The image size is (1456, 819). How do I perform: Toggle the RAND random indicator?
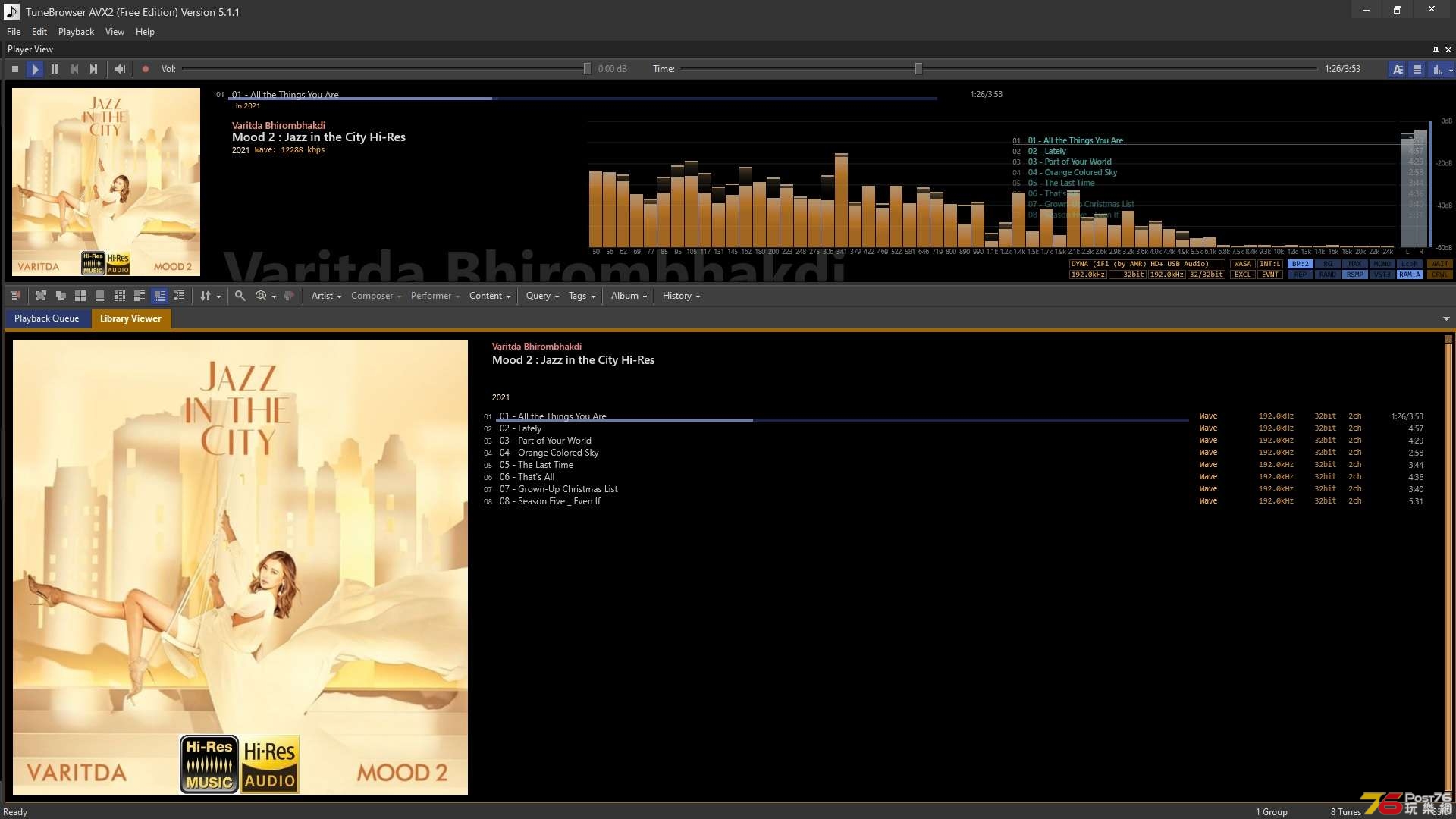[1327, 275]
